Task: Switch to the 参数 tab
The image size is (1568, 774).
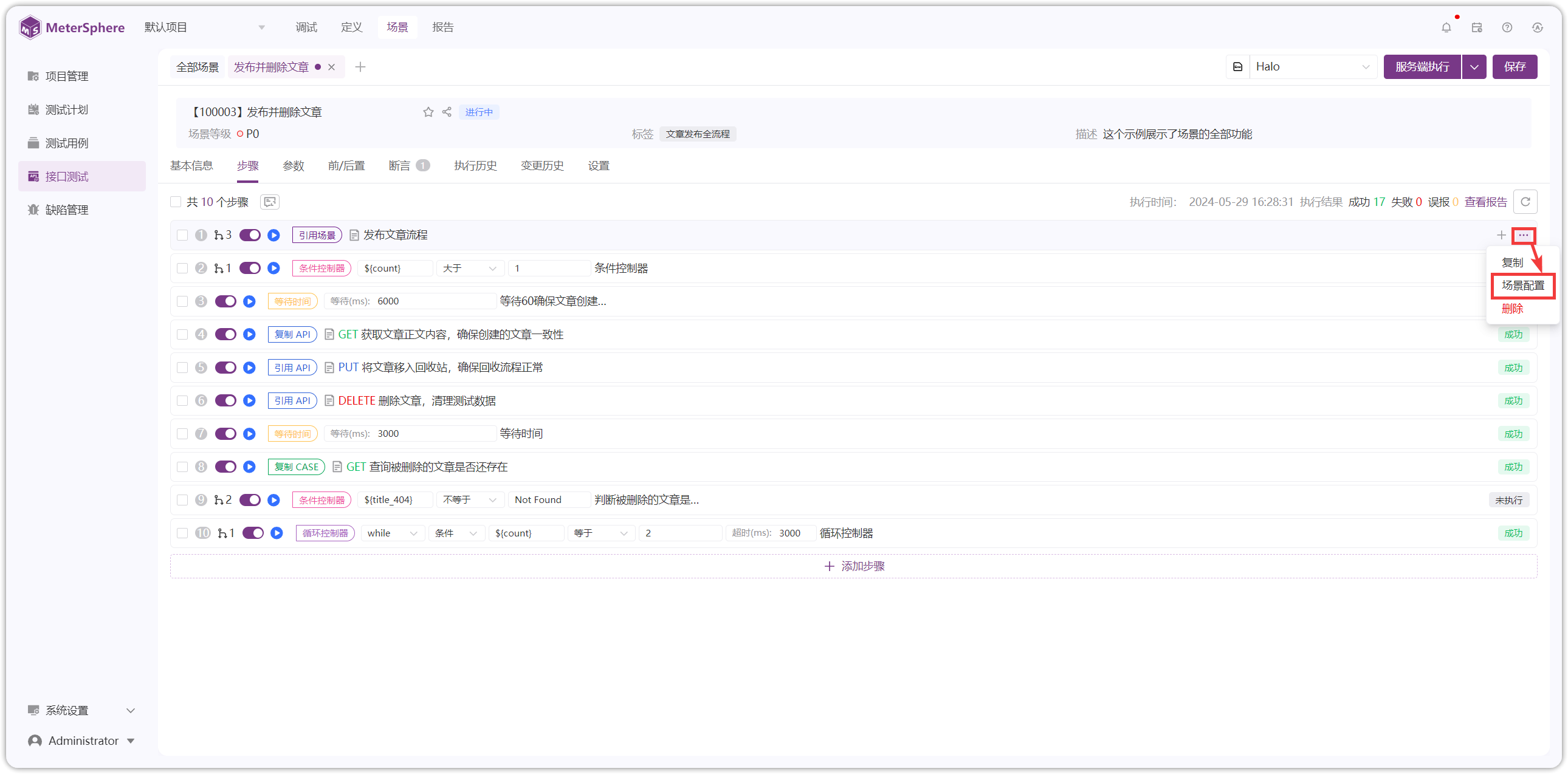Action: (x=294, y=165)
